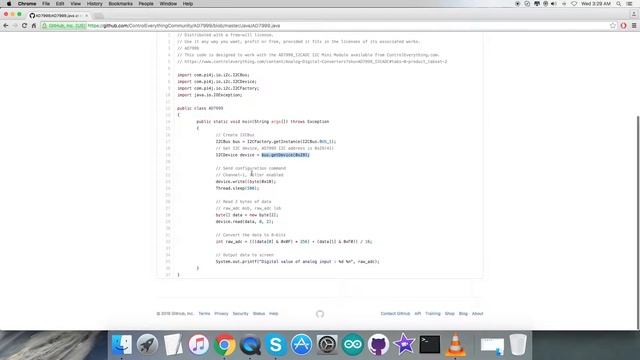Open the red Opera-style extension icon

tap(623, 26)
